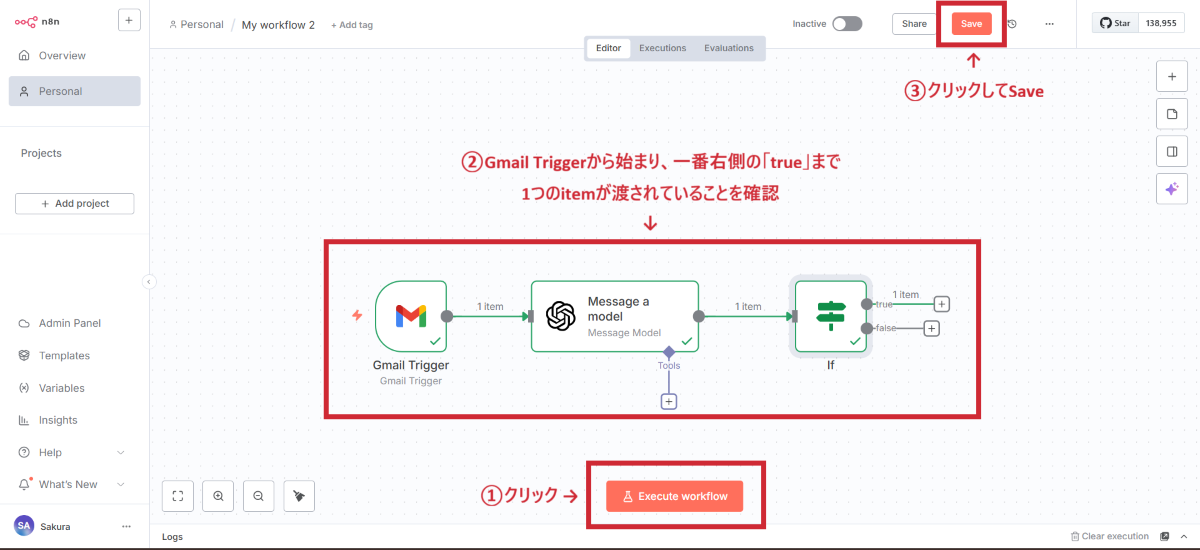Open the workflow three-dots options menu

click(1049, 24)
